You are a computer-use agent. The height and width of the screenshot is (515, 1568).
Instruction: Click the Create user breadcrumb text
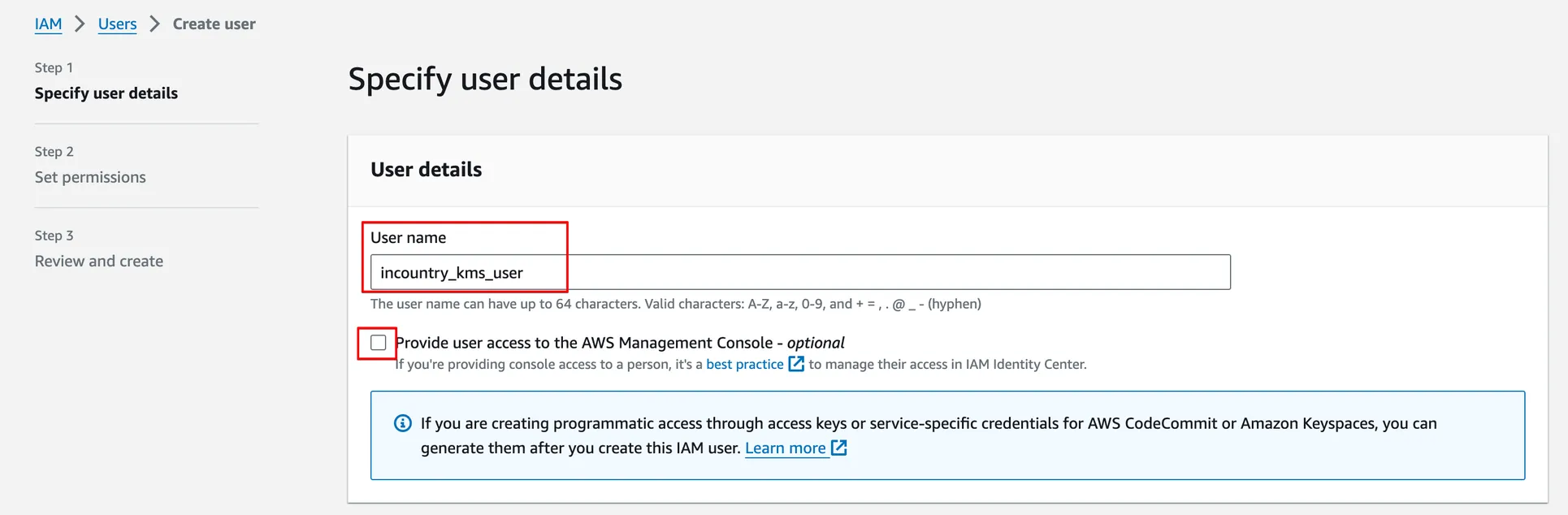click(x=214, y=24)
